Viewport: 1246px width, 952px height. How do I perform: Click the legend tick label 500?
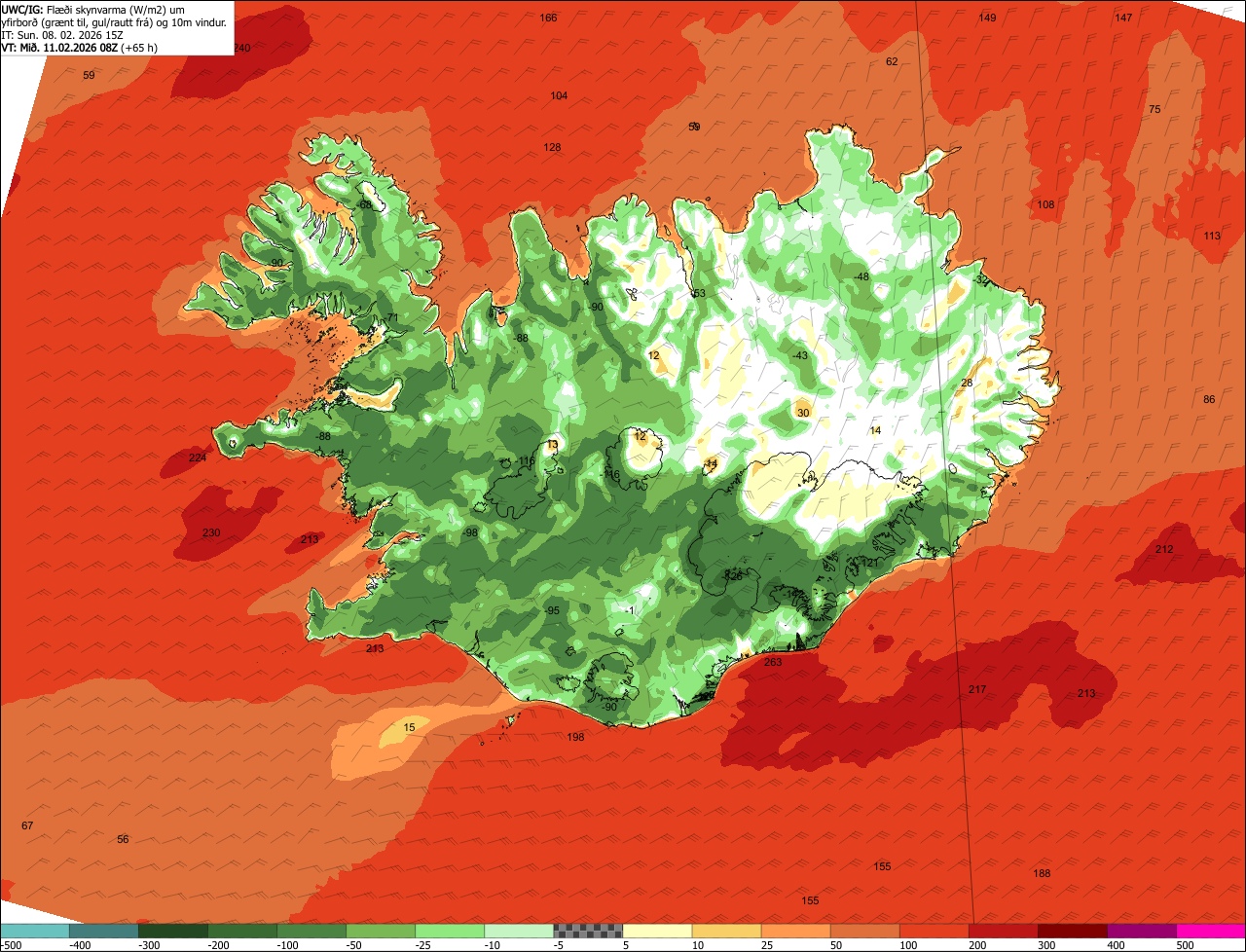1184,944
